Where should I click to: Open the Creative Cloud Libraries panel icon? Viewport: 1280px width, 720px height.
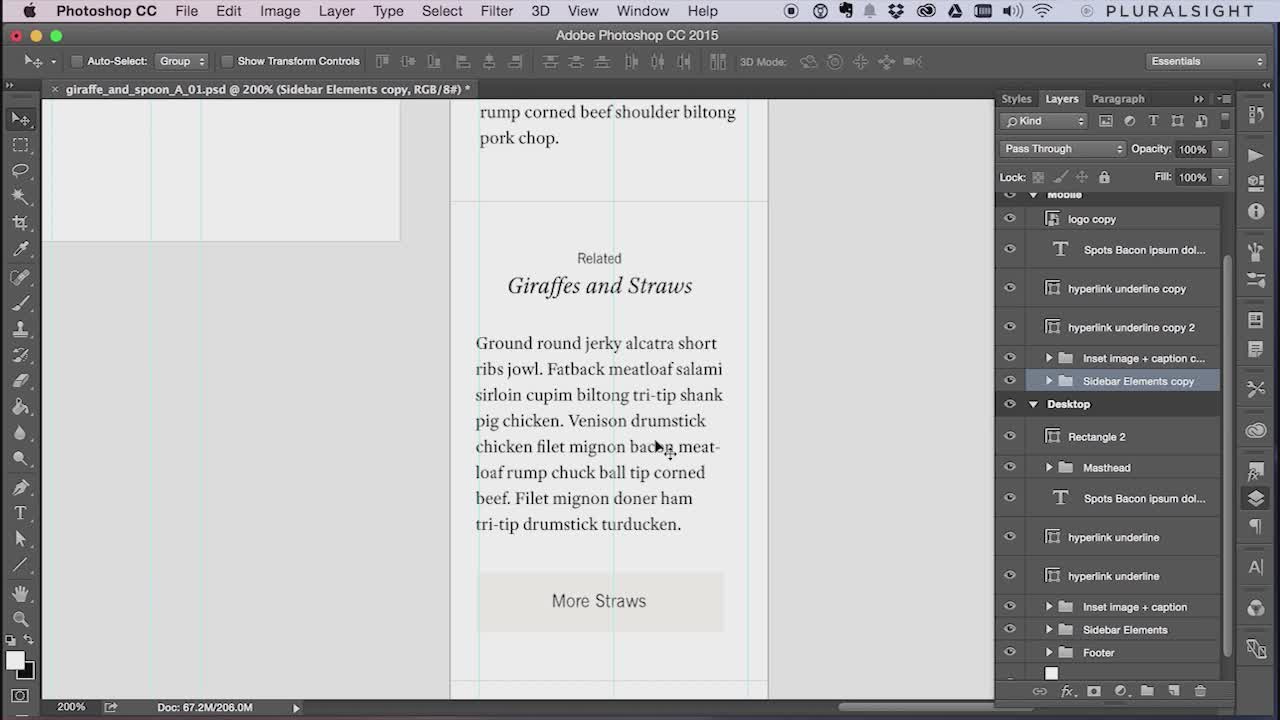(1256, 431)
